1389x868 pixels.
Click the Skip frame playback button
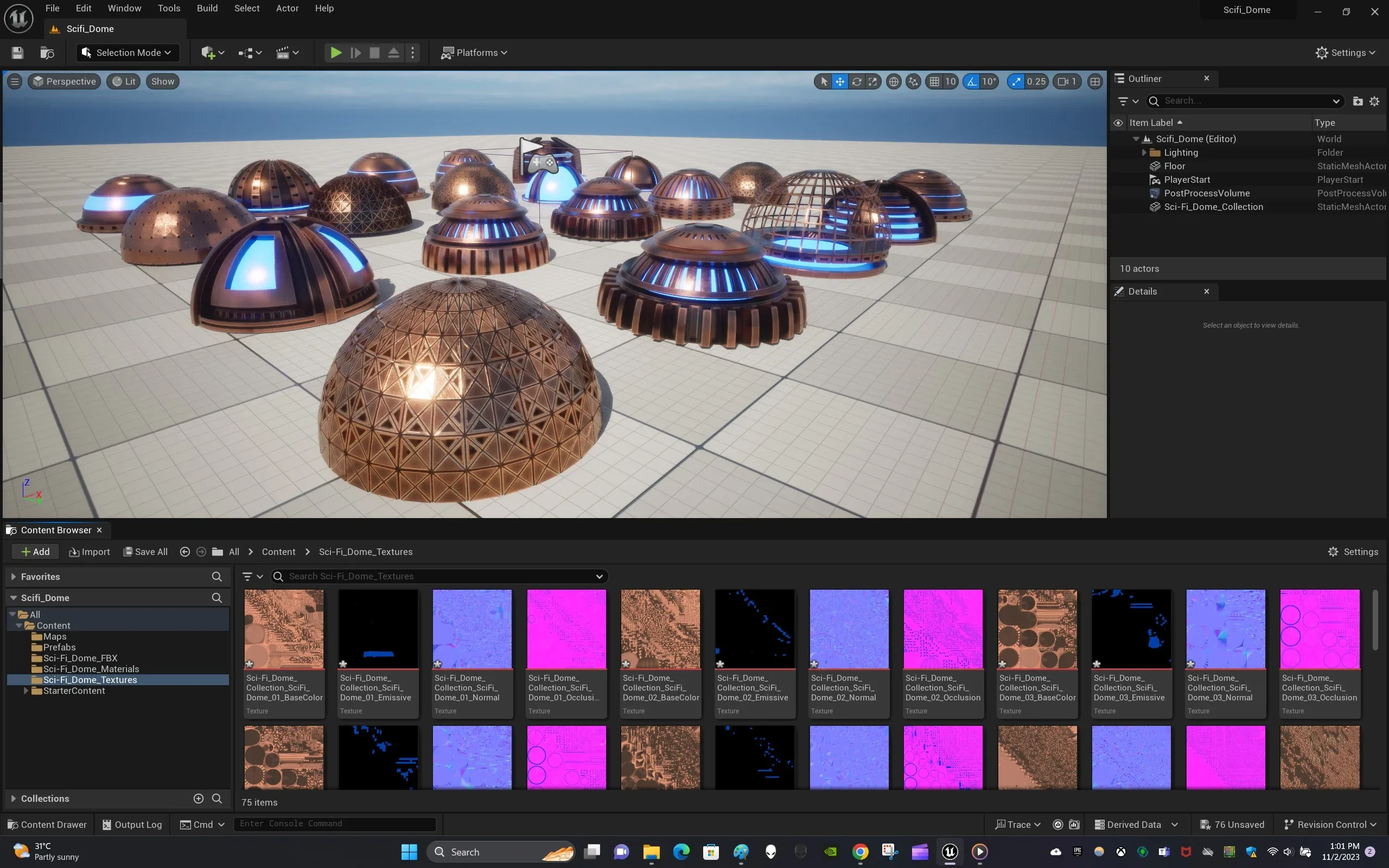click(x=355, y=53)
